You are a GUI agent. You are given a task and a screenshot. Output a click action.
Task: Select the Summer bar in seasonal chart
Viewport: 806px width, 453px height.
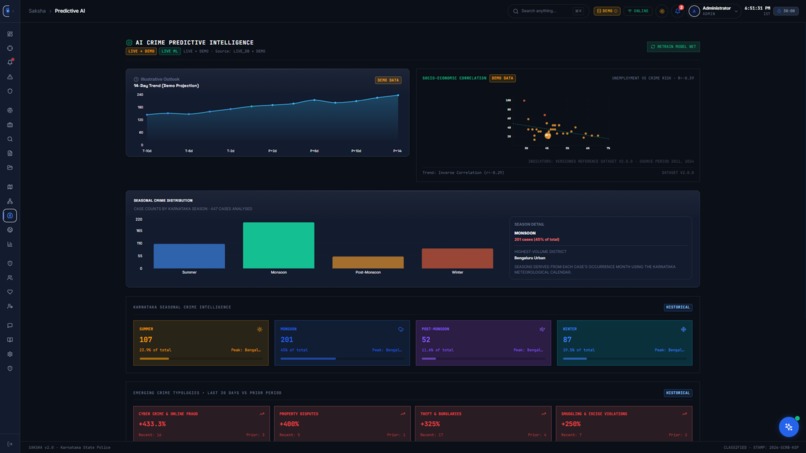pyautogui.click(x=189, y=256)
